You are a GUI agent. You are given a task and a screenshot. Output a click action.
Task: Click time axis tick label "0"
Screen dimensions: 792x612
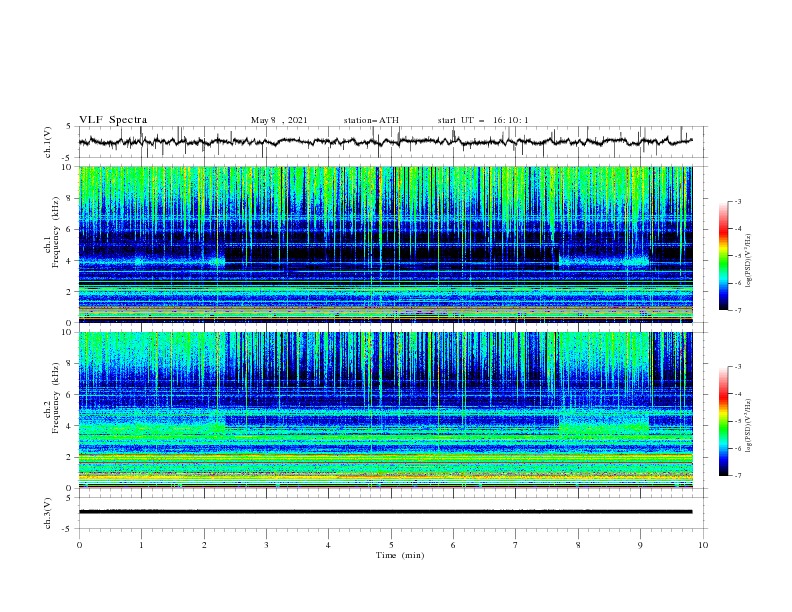click(79, 545)
